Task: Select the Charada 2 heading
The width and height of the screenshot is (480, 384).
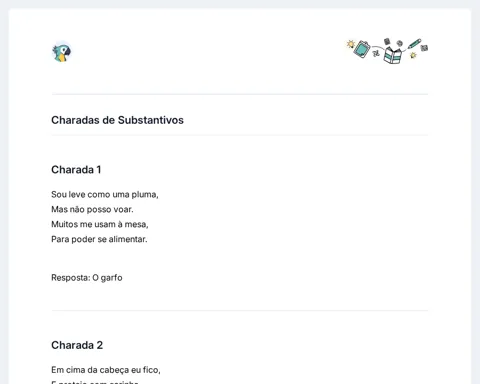Action: pos(77,345)
